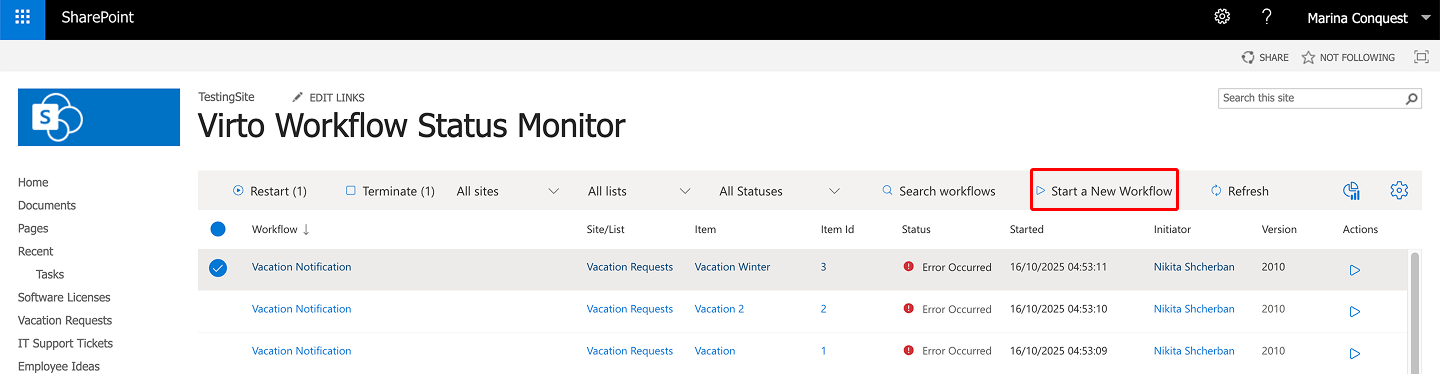
Task: Click error icon in Vacation Winter row
Action: [x=908, y=267]
